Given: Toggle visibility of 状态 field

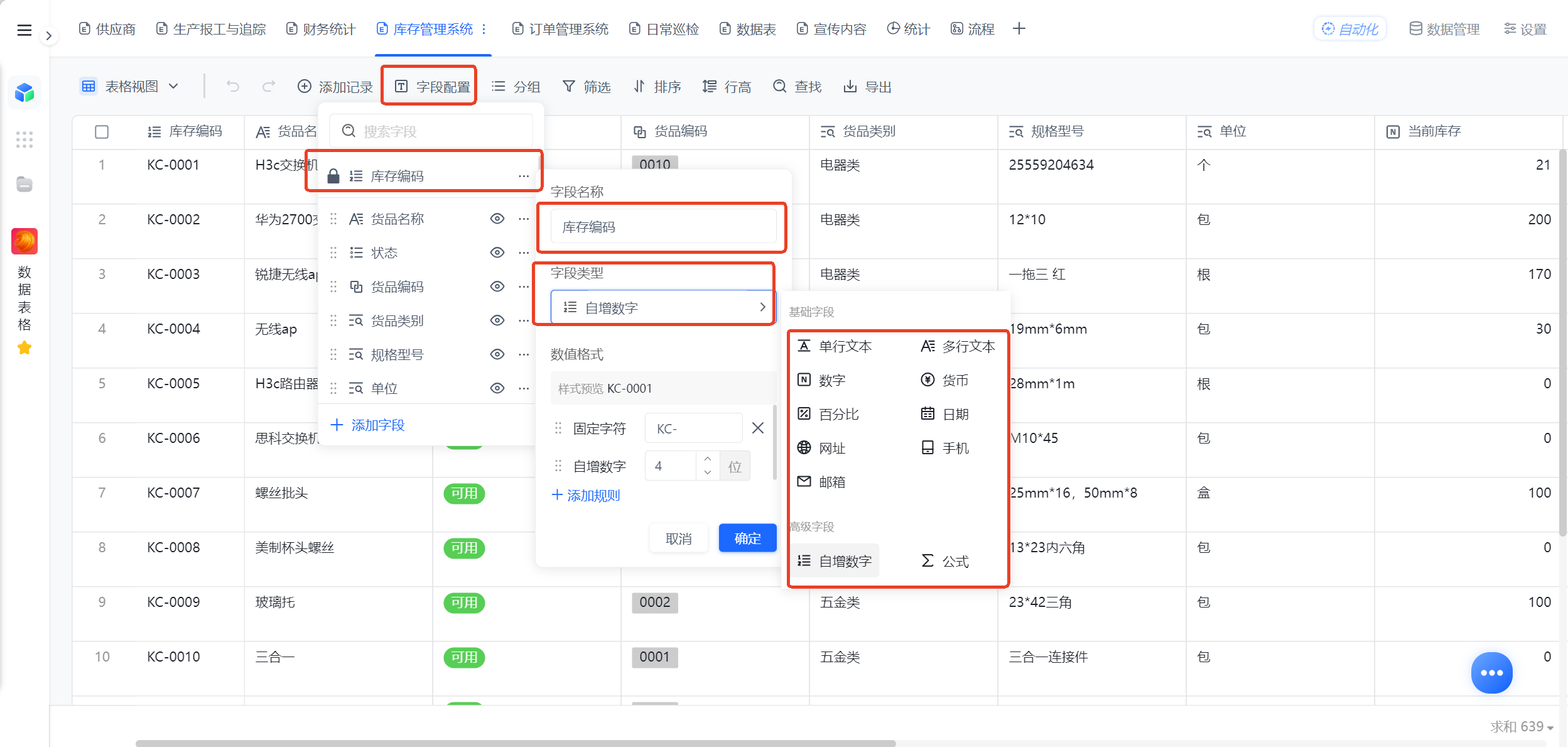Looking at the screenshot, I should coord(497,253).
